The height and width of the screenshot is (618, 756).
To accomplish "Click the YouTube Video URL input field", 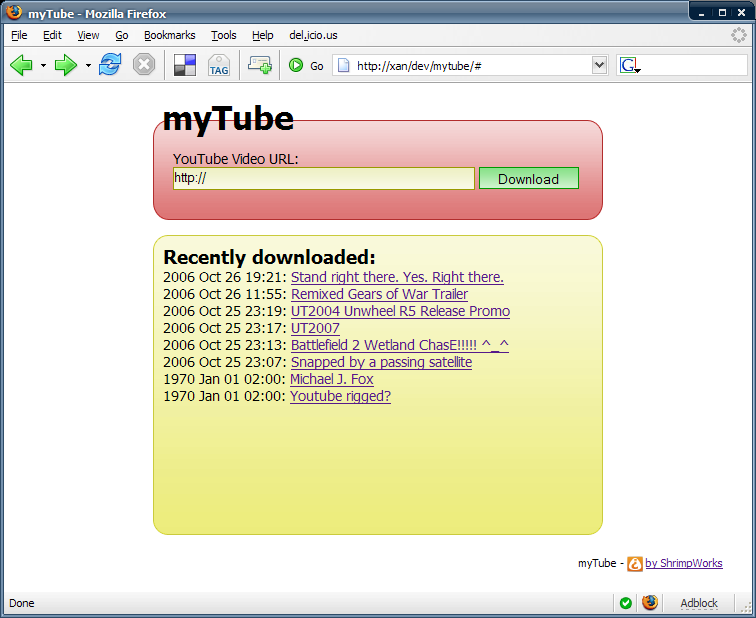I will (323, 178).
